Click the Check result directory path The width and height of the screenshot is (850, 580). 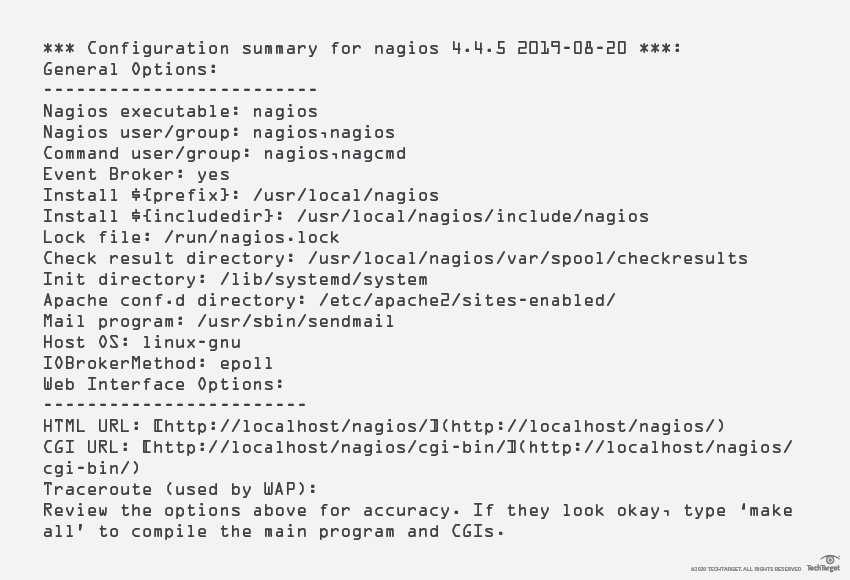[527, 259]
